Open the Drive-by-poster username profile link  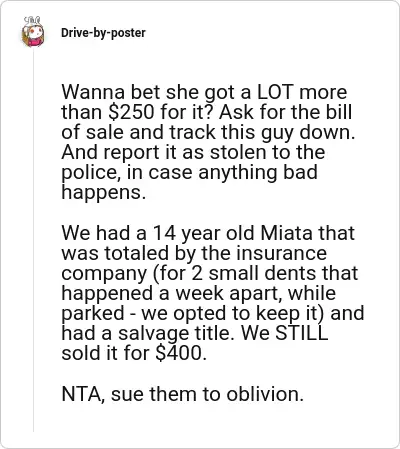coord(103,33)
